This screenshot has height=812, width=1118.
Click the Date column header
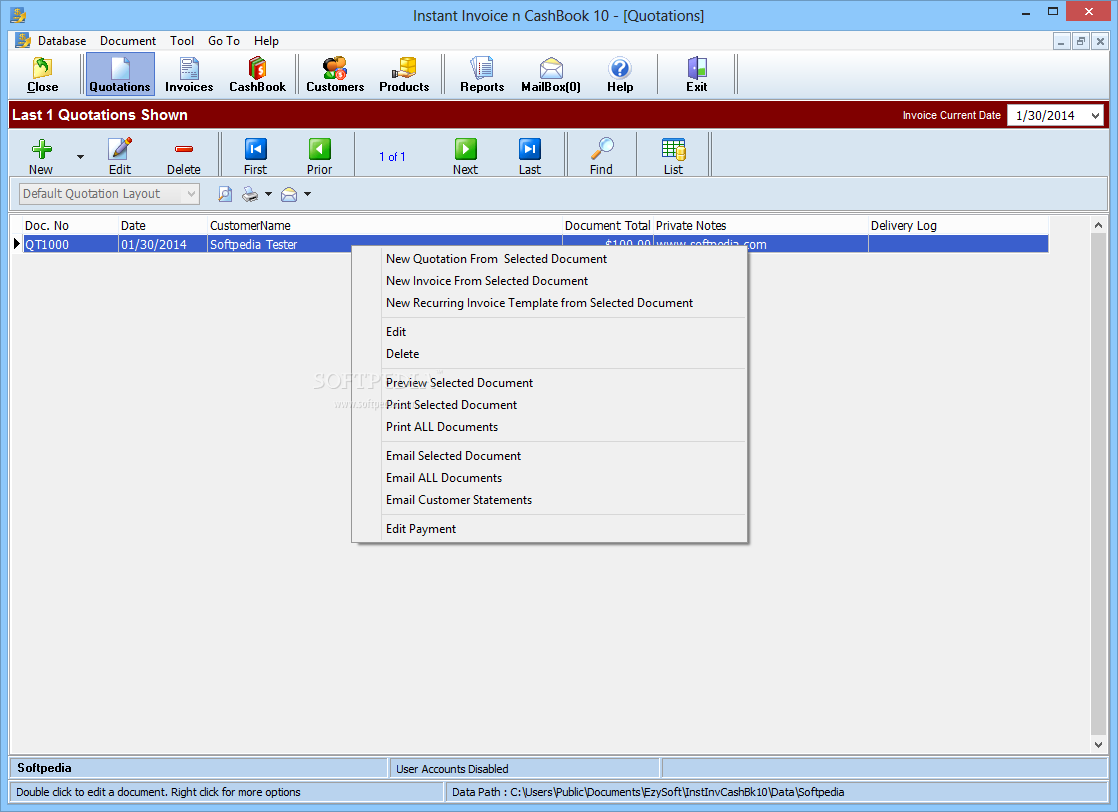(163, 225)
